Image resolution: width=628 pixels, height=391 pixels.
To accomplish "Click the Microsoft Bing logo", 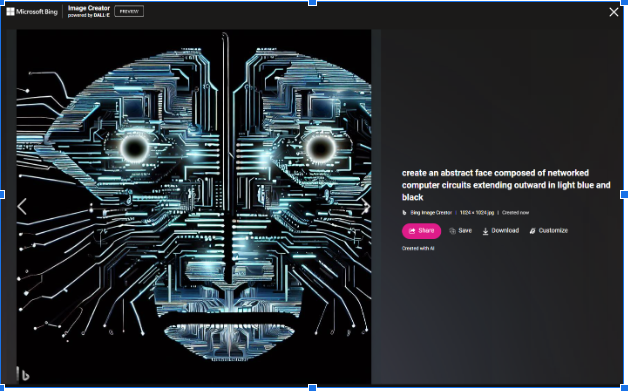I will coord(32,12).
